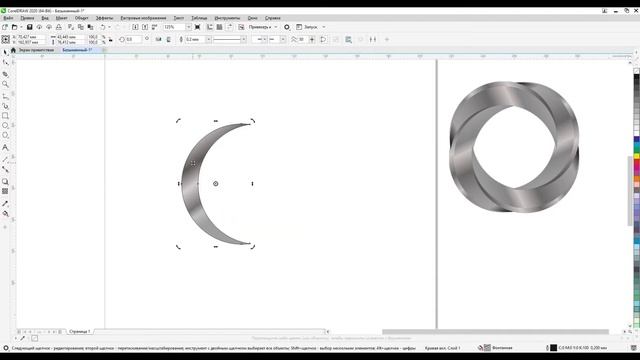
Task: Click the X position input field
Action: pos(31,37)
